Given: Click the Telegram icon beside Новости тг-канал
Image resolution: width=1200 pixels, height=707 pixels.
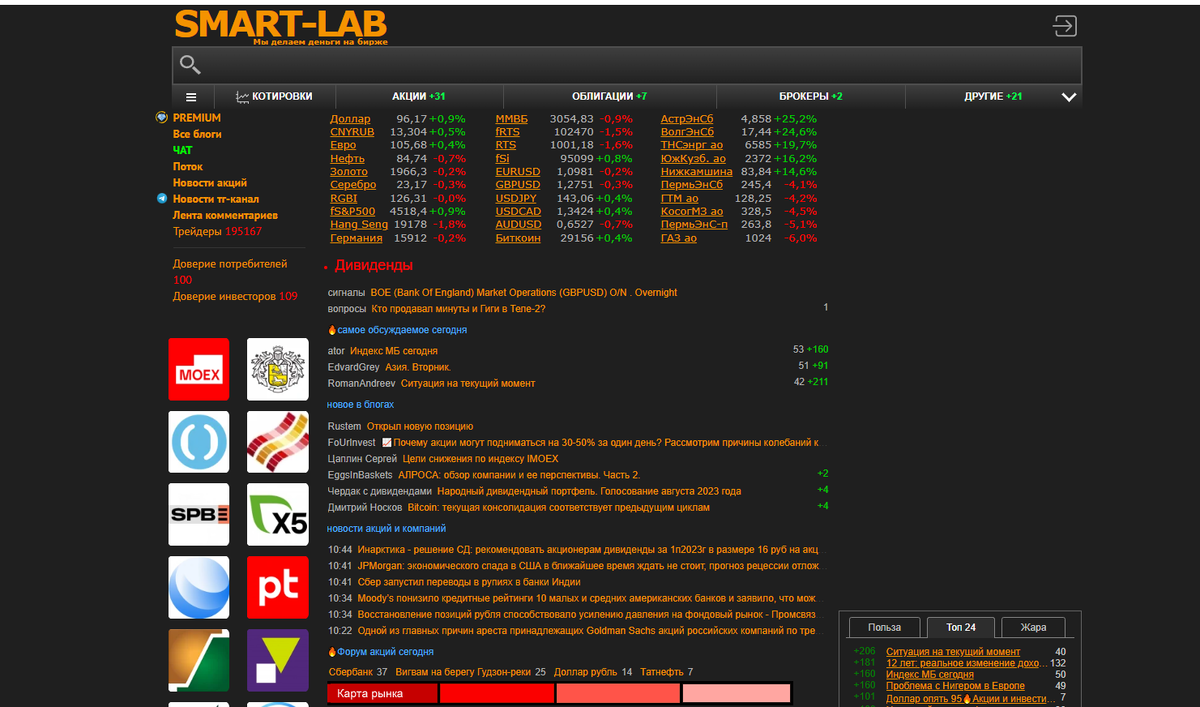Looking at the screenshot, I should tap(162, 199).
